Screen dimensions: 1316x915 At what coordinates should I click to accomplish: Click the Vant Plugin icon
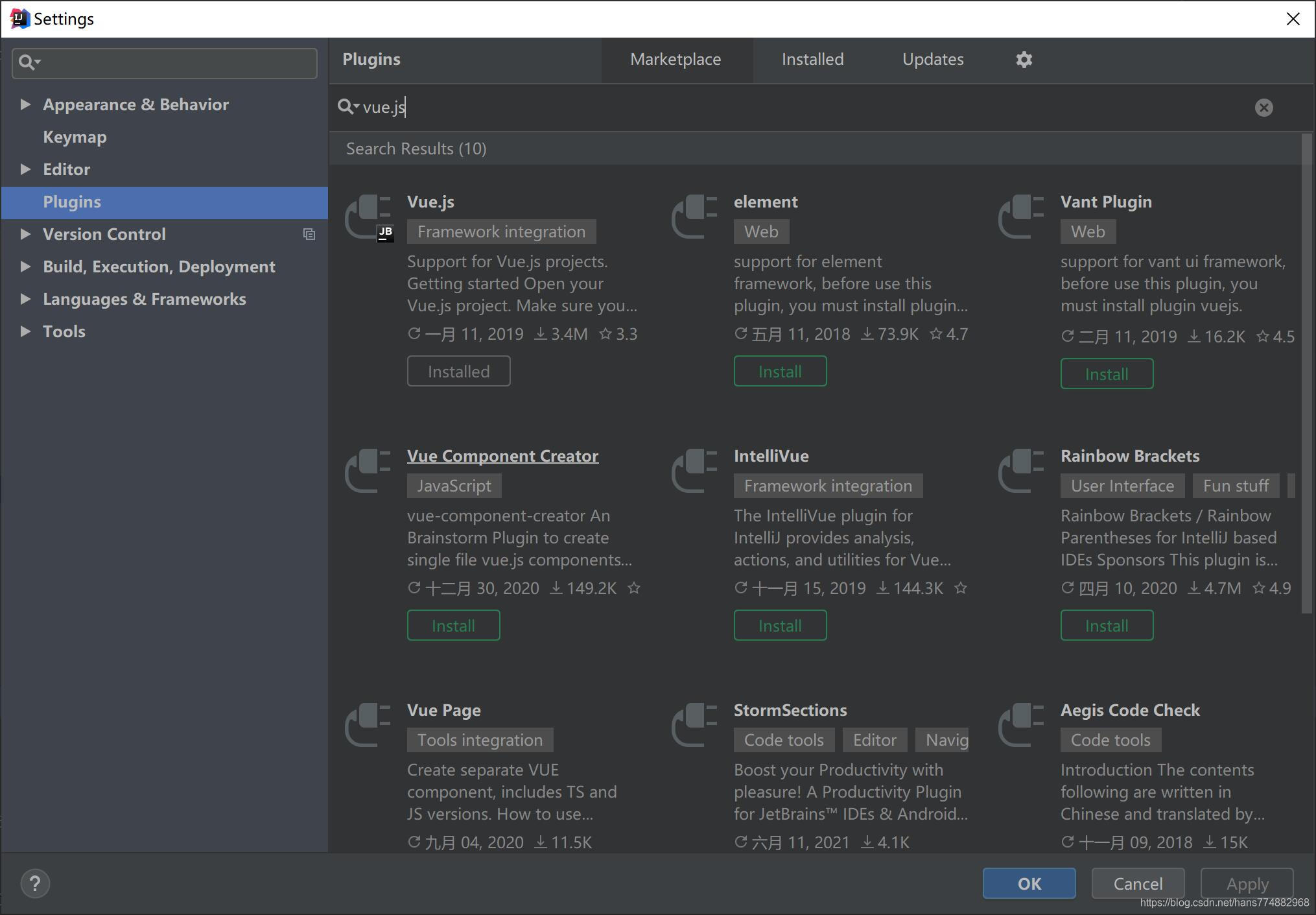[1022, 217]
